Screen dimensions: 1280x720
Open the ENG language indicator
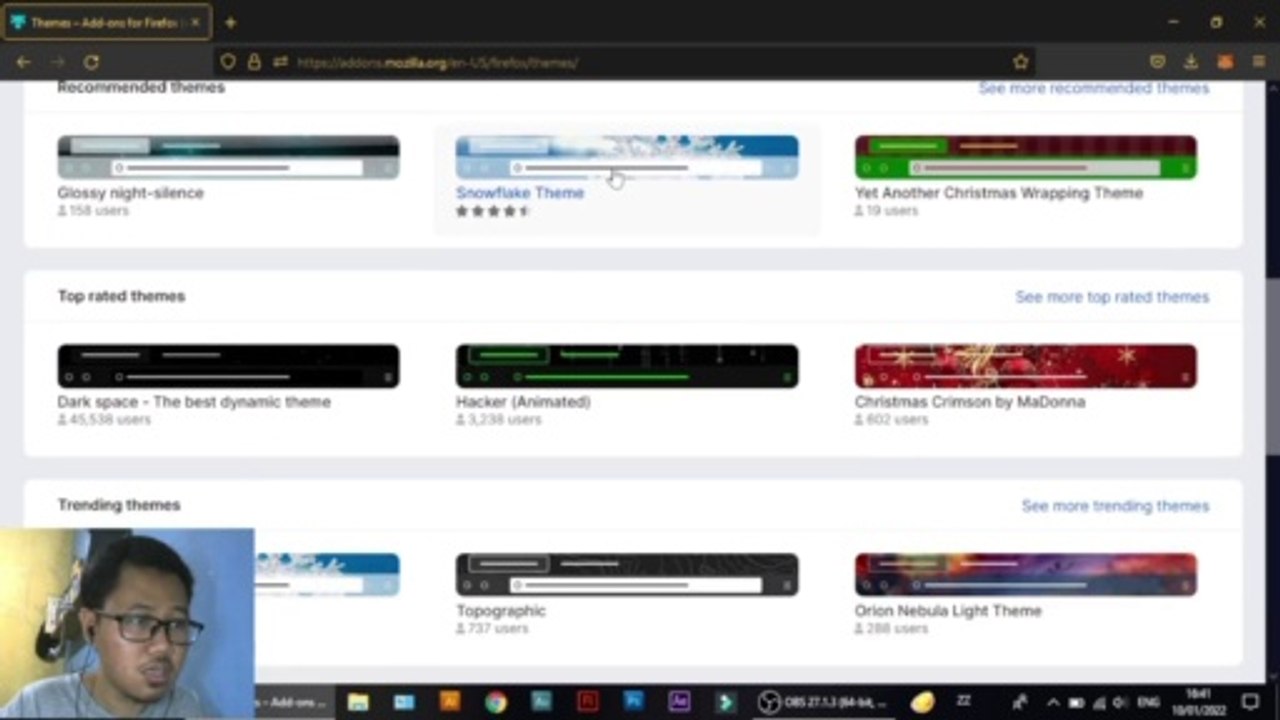(1150, 702)
